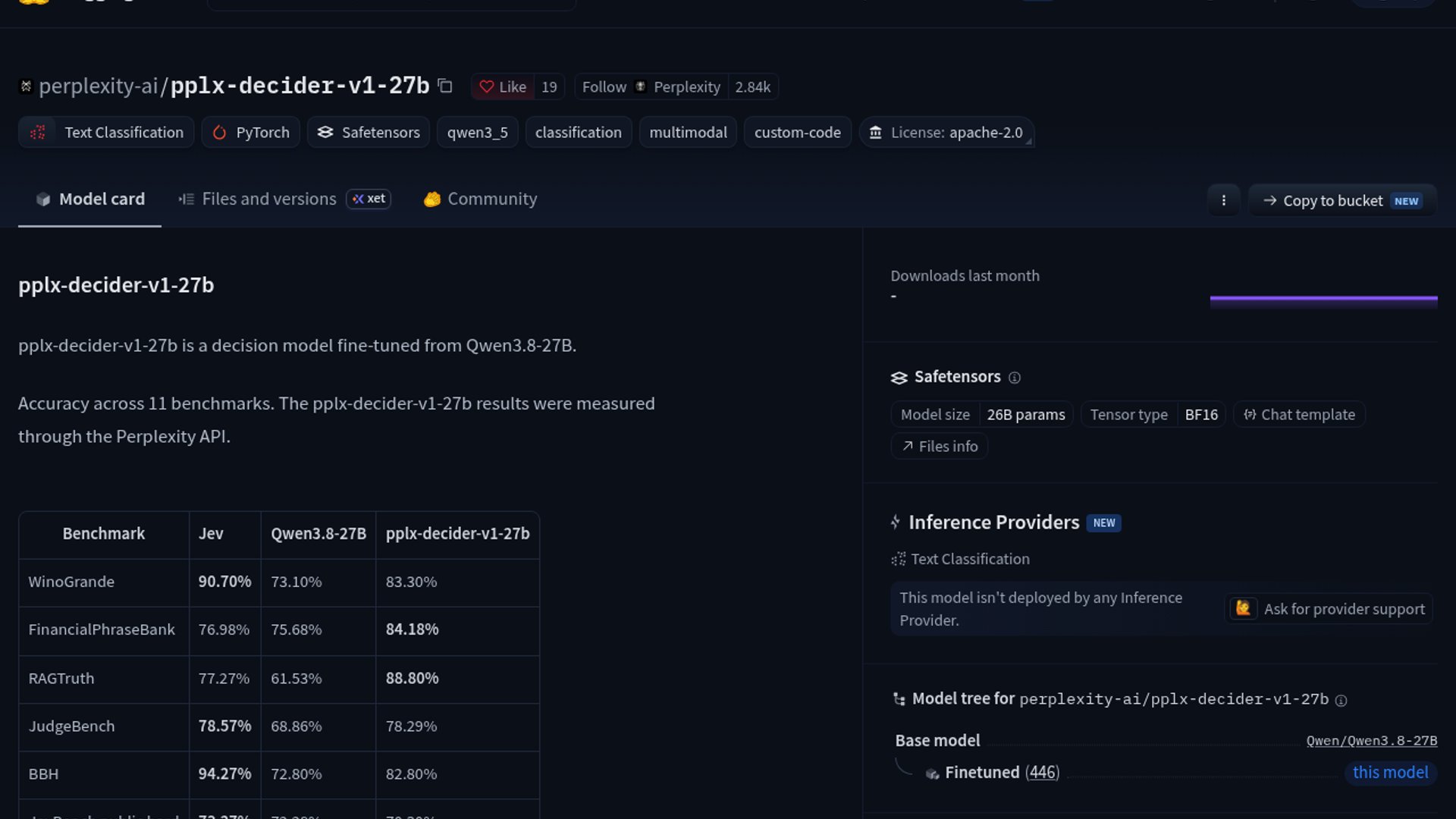Click the Jev column header

[225, 534]
